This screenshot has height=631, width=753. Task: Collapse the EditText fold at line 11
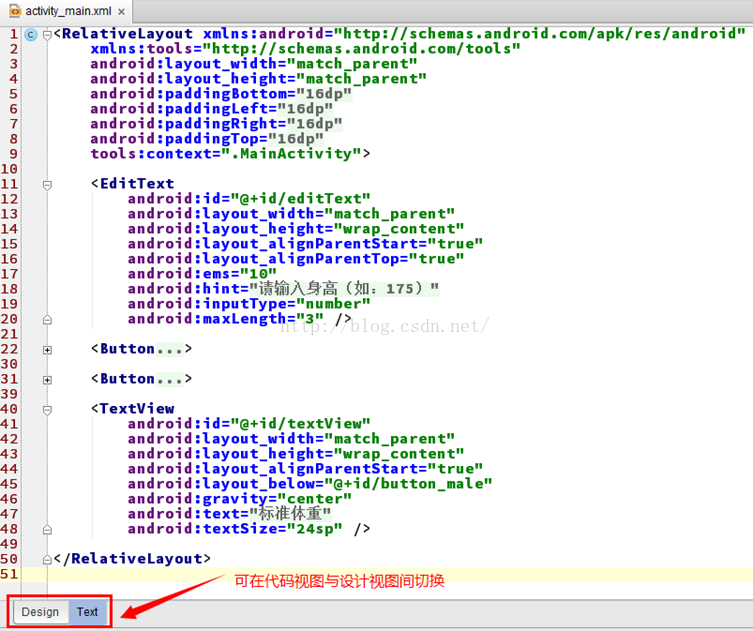pyautogui.click(x=47, y=185)
